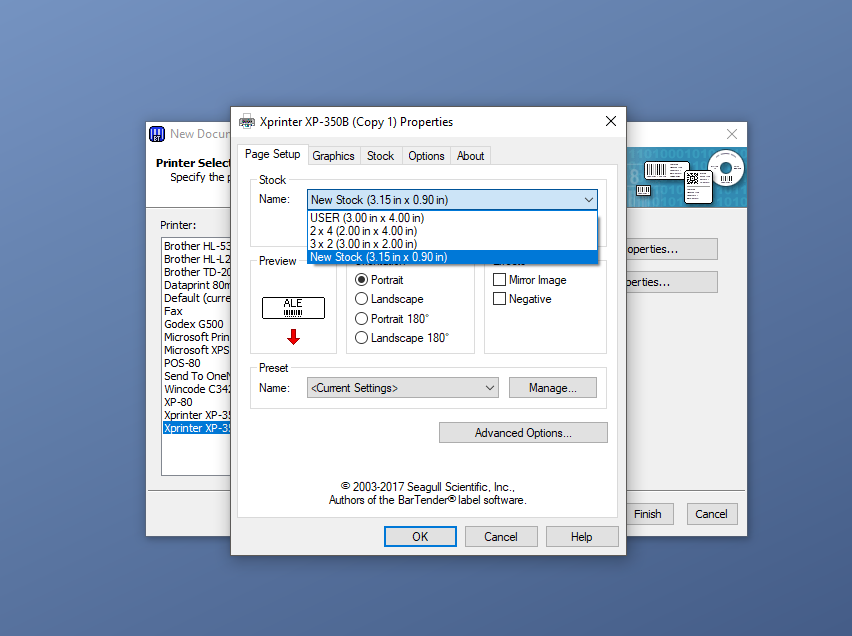Click the Advanced Options button
Viewport: 852px width, 636px height.
click(x=523, y=433)
